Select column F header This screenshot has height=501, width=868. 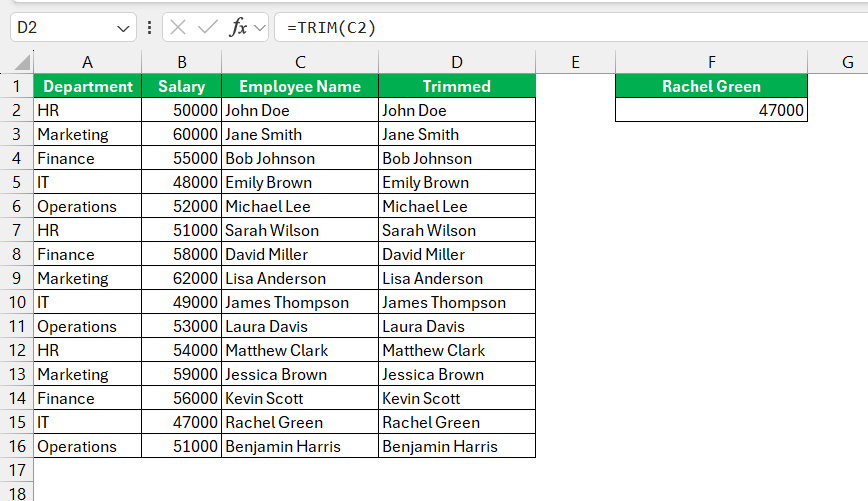pos(711,62)
